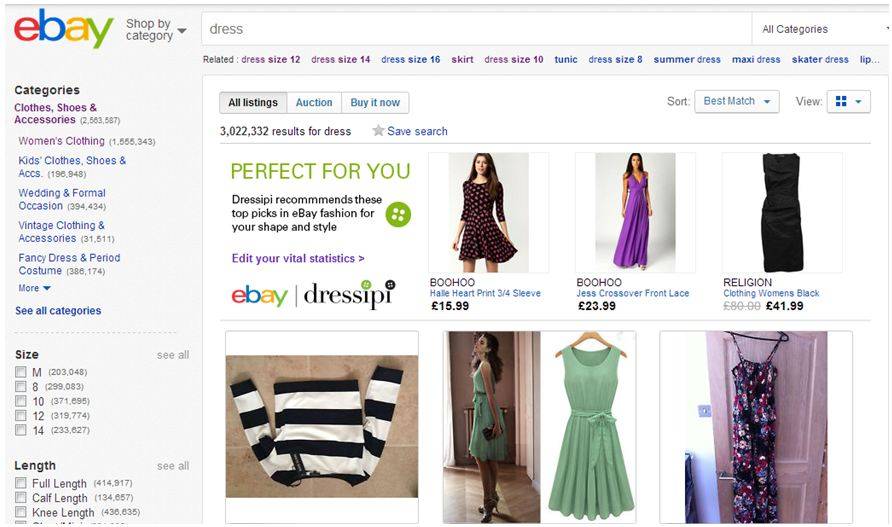Screen dimensions: 892x527
Task: Click related search skirt
Action: 462,59
